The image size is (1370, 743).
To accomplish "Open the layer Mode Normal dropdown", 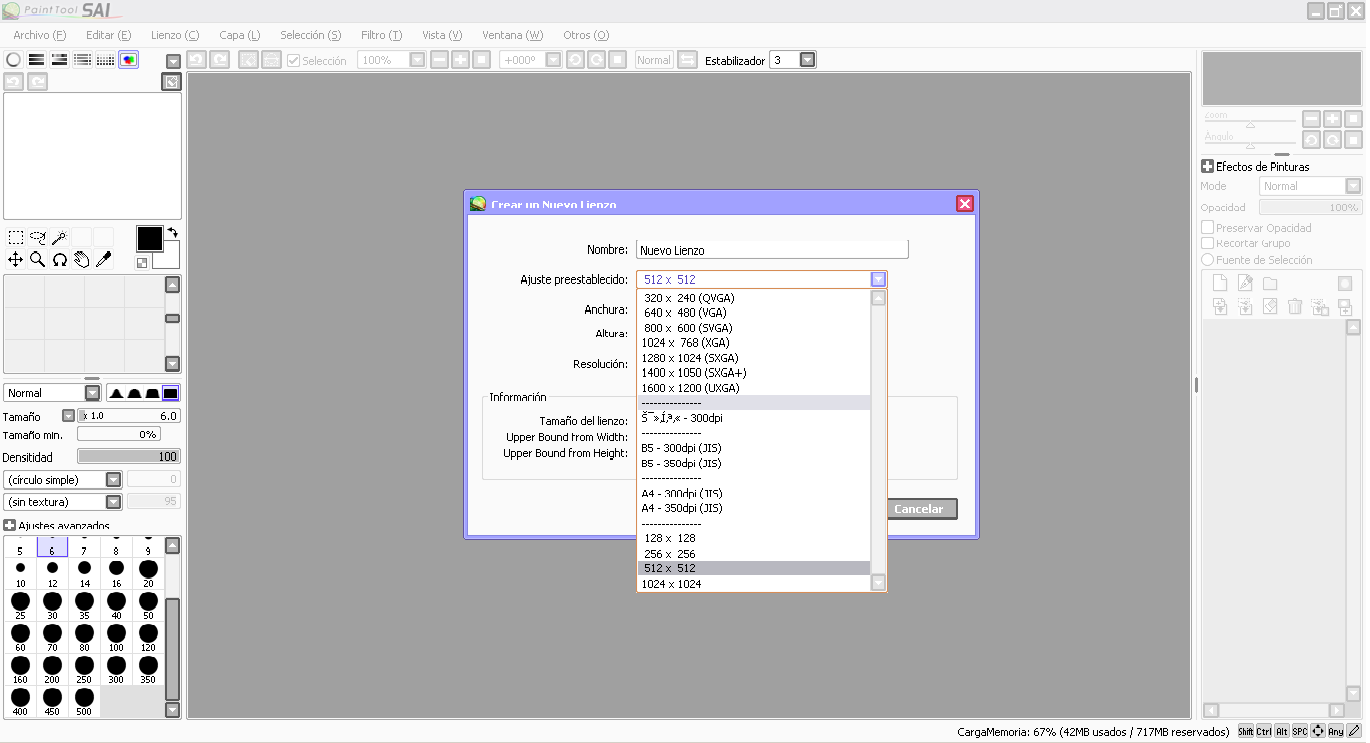I will click(x=1353, y=186).
